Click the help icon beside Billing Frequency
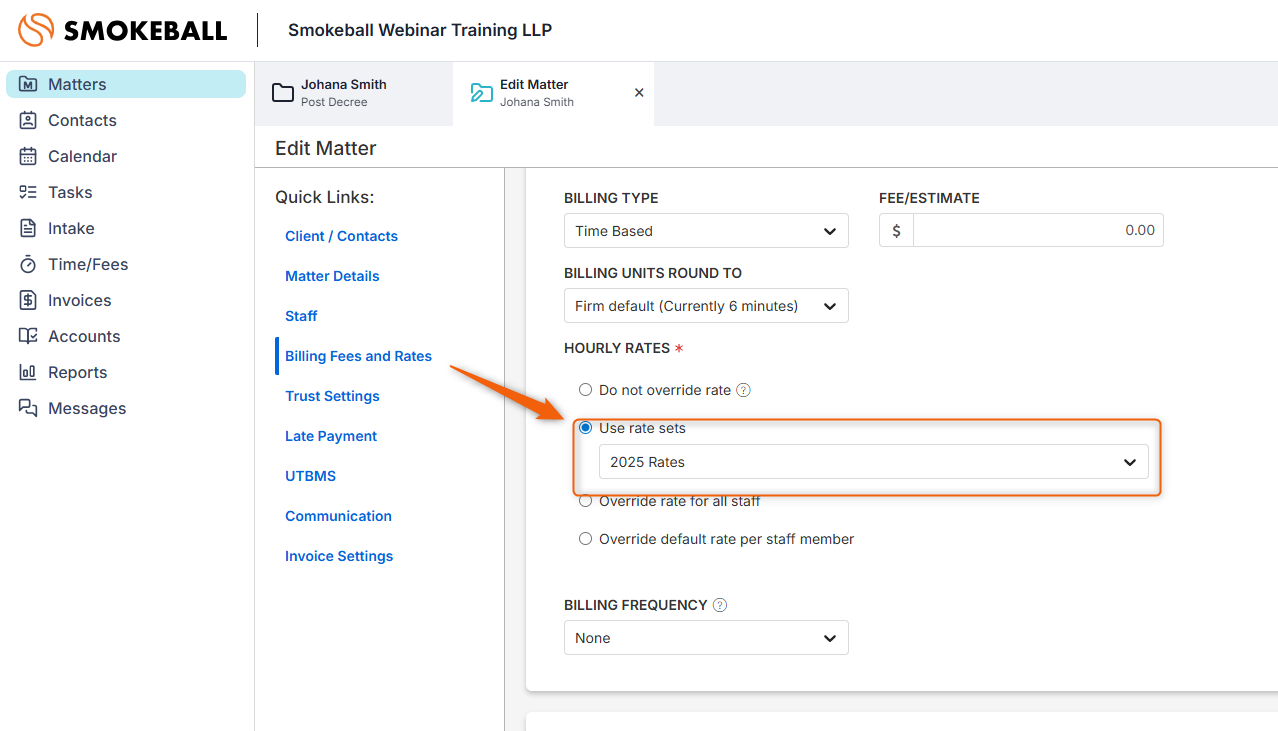 tap(720, 605)
